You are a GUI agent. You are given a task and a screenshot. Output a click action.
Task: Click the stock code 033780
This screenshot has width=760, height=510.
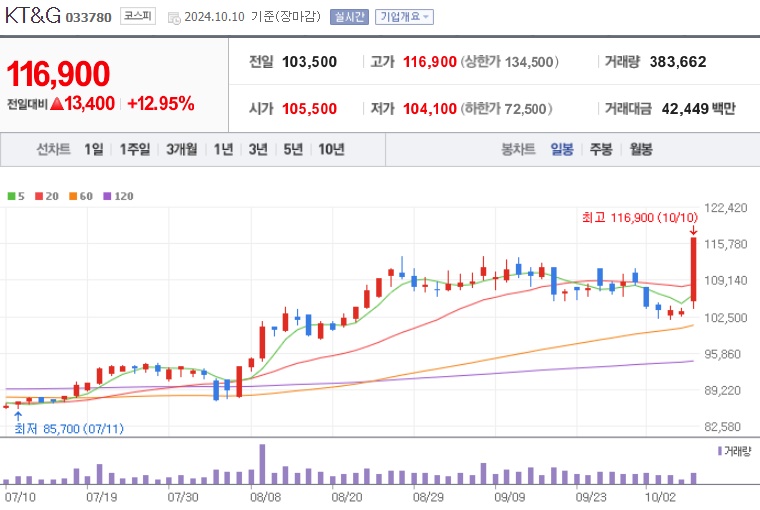tap(88, 17)
